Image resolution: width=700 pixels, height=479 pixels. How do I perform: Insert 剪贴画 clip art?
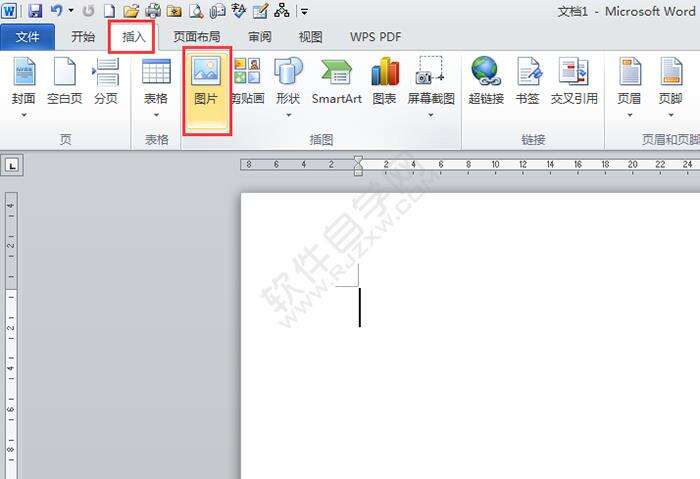pos(248,82)
